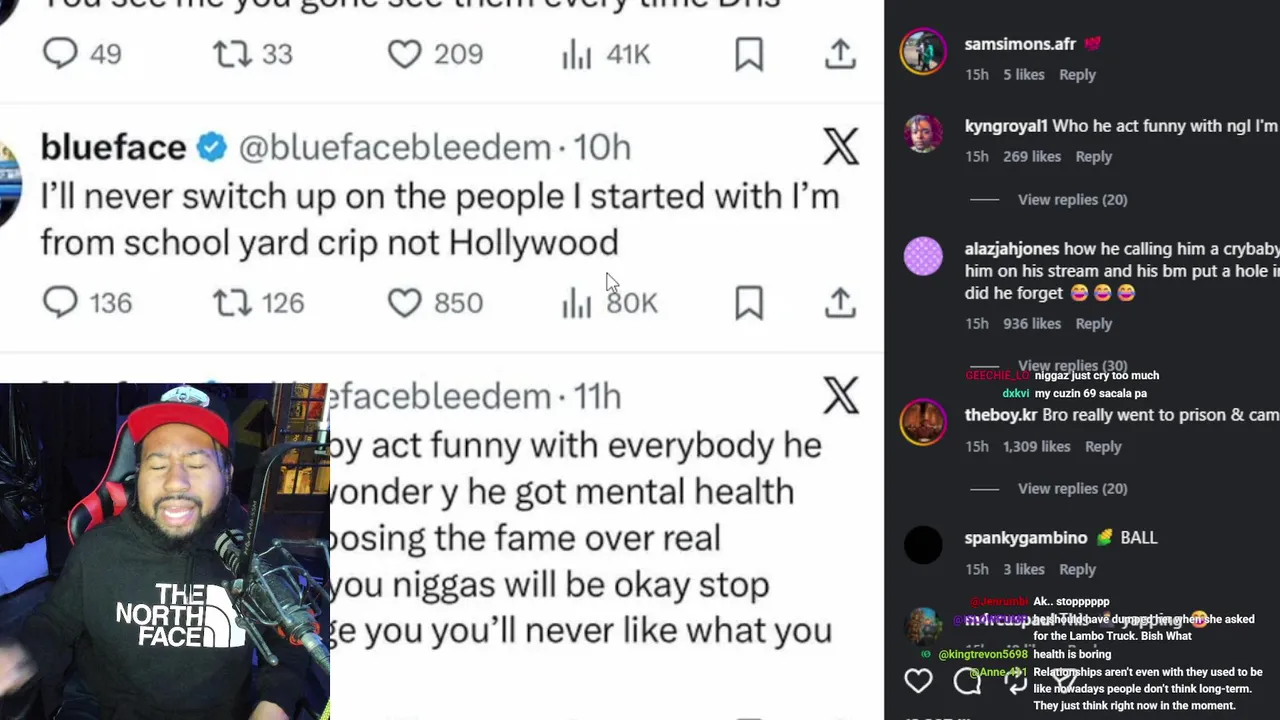Open samsimons.afr profile avatar
This screenshot has width=1280, height=720.
tap(922, 51)
